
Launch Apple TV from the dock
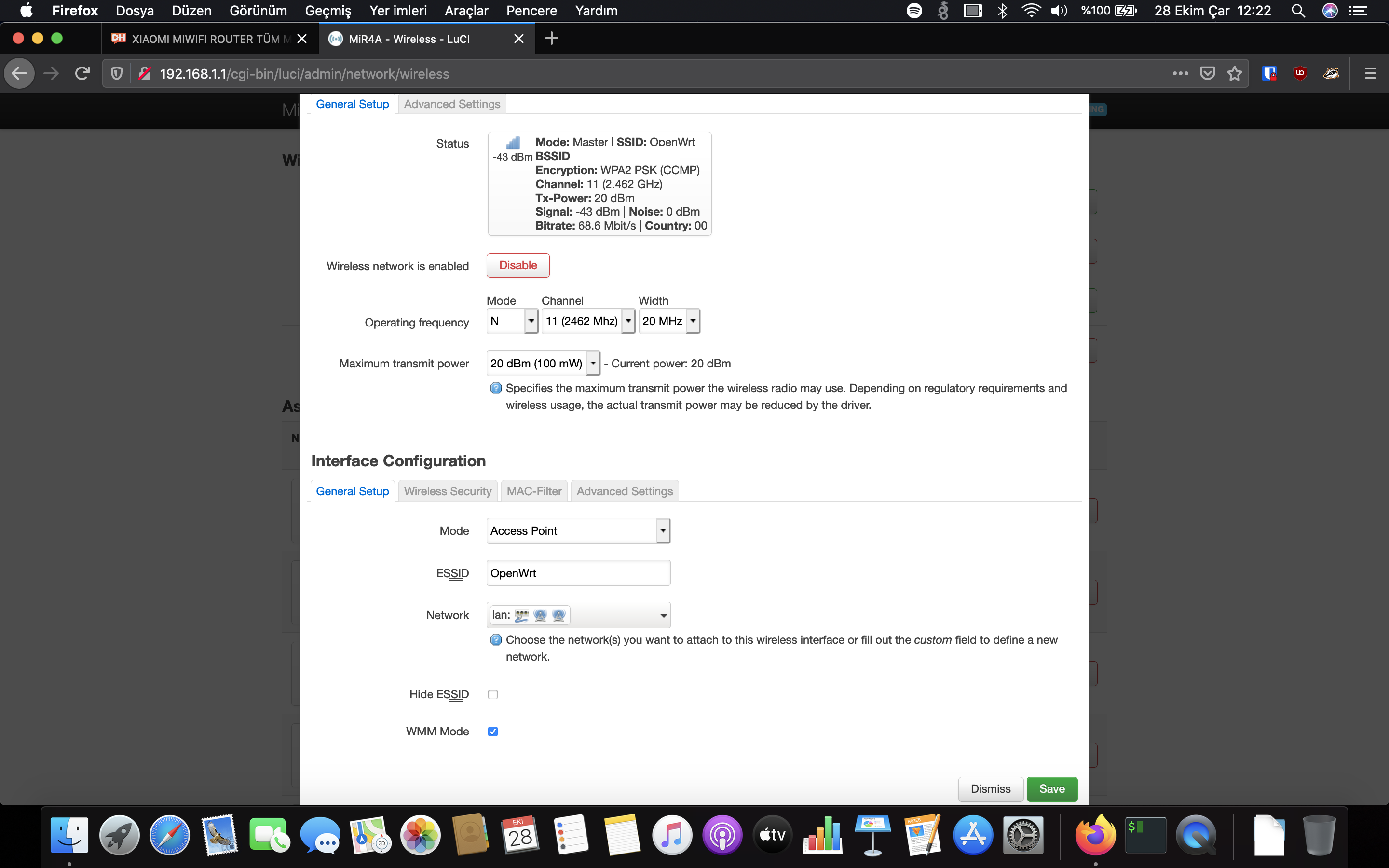coord(772,835)
